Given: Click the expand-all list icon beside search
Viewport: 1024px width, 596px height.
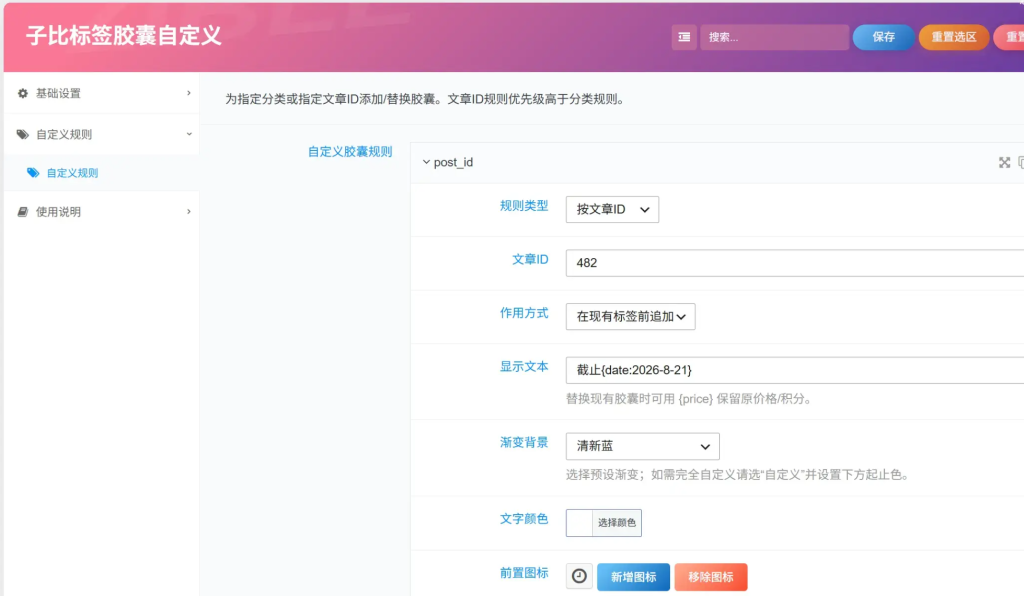Looking at the screenshot, I should (x=684, y=37).
